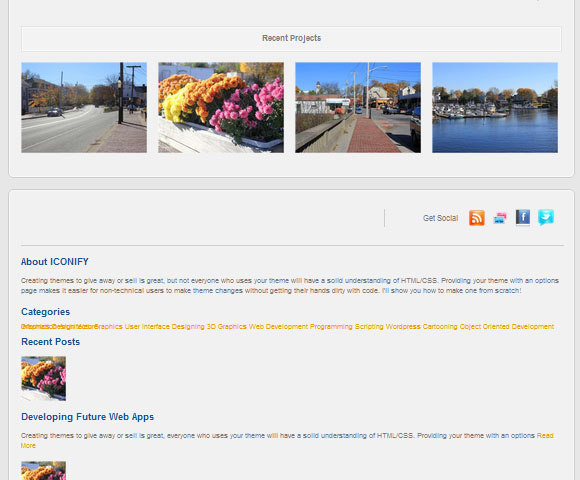Open the User Interface Designing category
Viewport: 580px width, 480px height.
pyautogui.click(x=164, y=327)
